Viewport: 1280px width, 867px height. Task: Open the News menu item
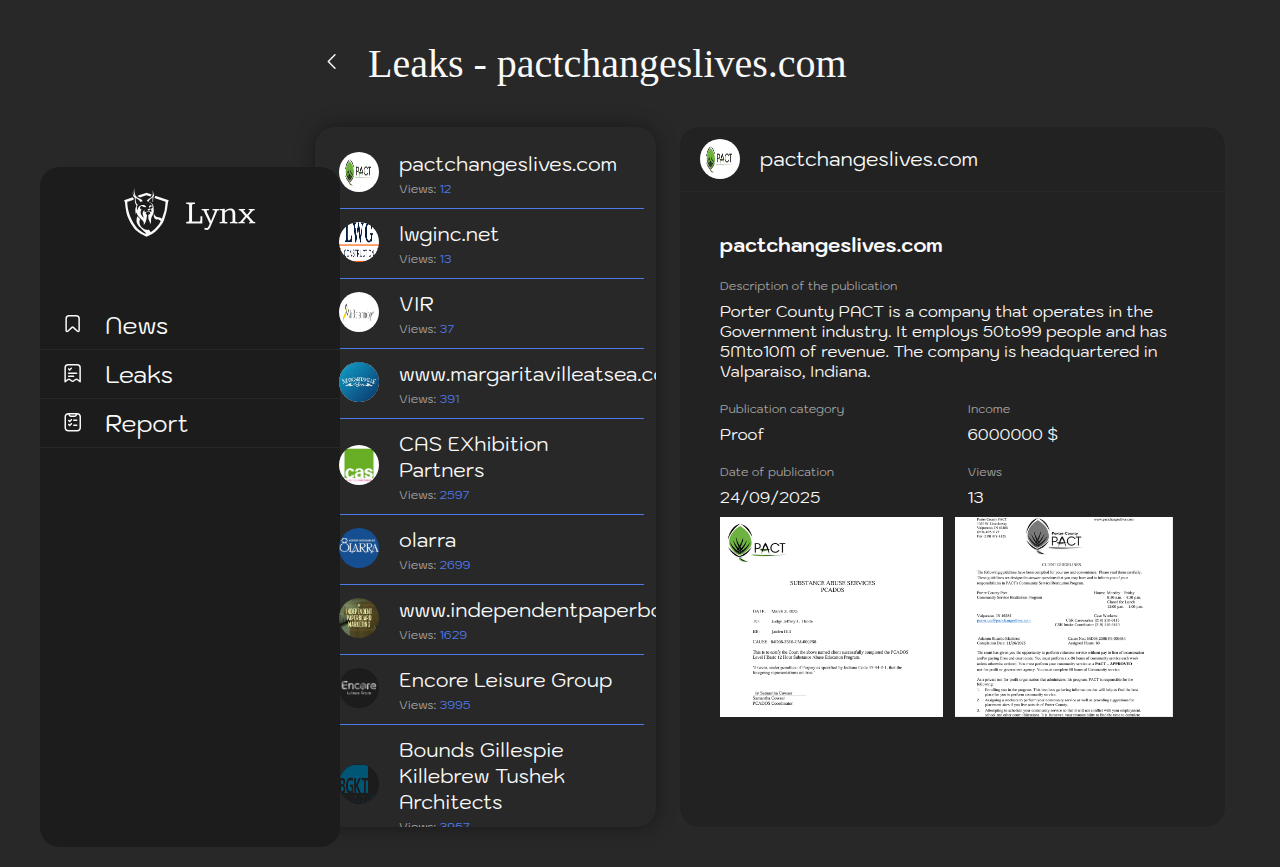coord(136,326)
